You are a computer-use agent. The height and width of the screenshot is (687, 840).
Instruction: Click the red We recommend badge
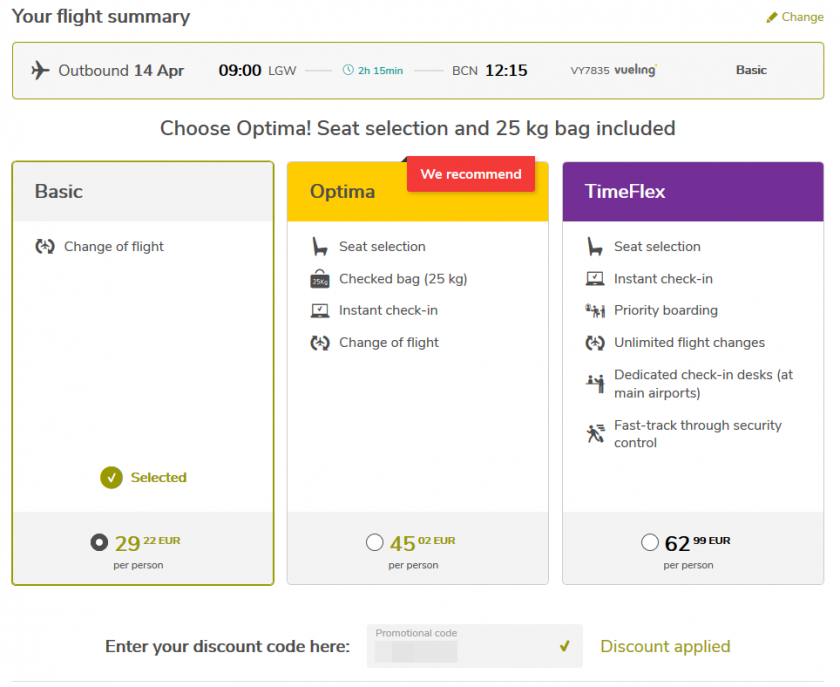pos(470,173)
